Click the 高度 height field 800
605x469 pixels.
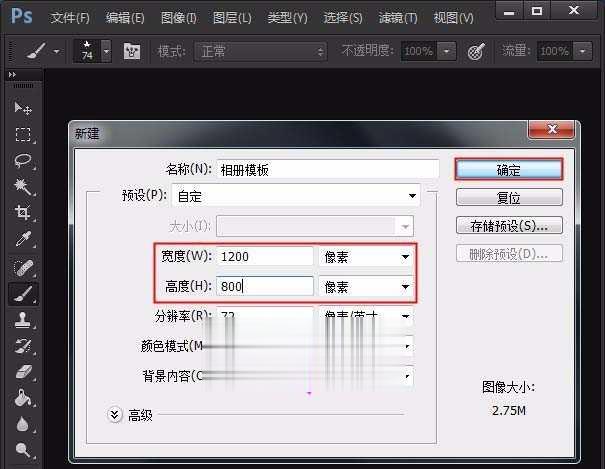(x=265, y=287)
